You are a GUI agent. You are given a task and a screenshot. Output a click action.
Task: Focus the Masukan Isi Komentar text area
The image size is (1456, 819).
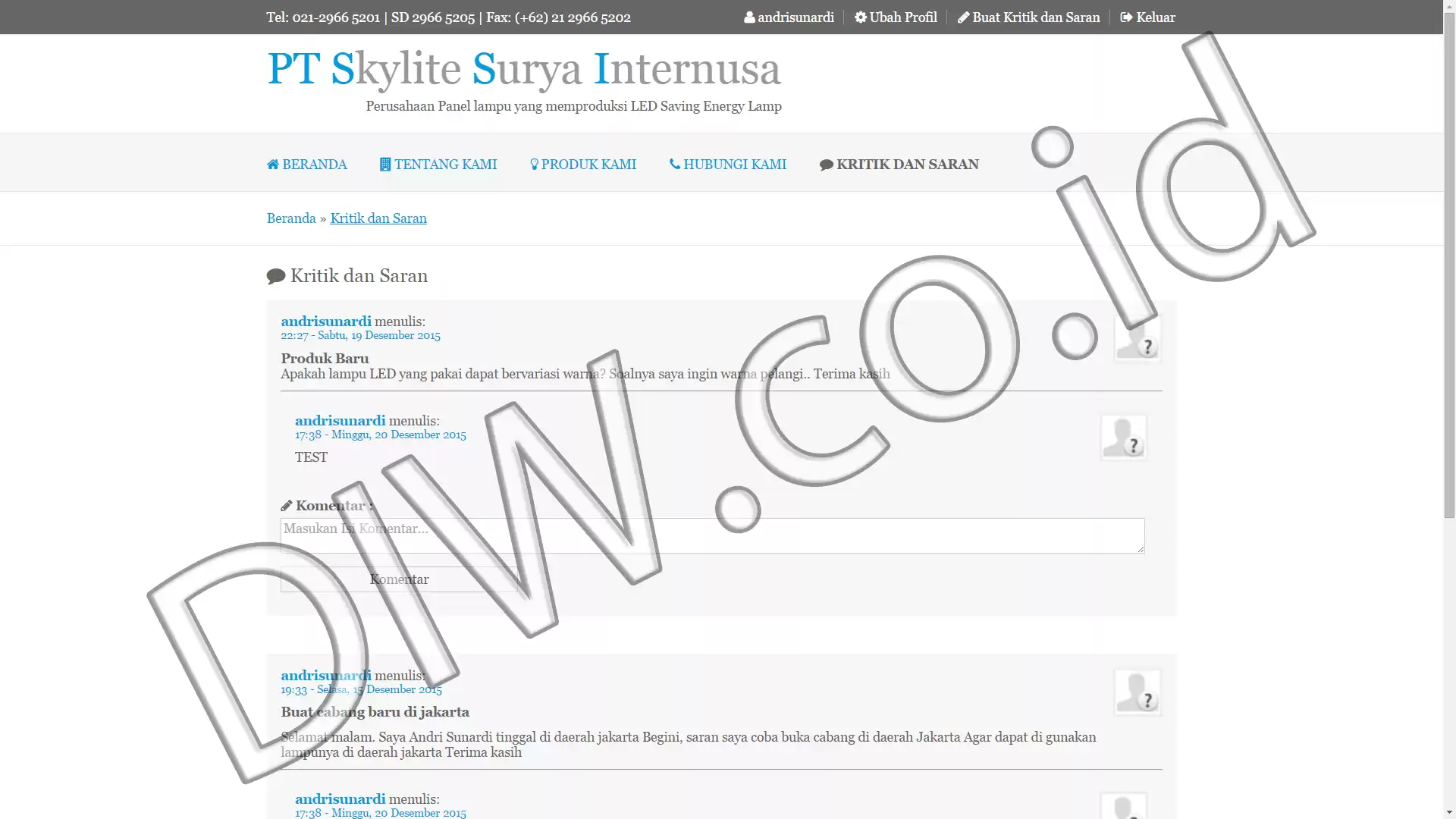tap(712, 535)
